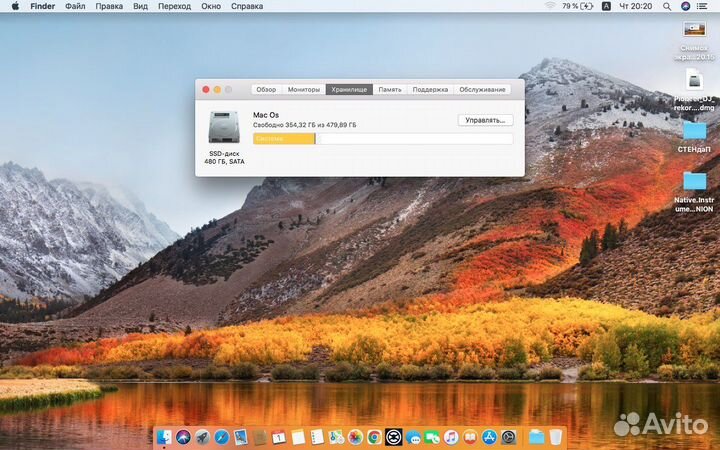Image resolution: width=720 pixels, height=450 pixels.
Task: Switch to the Обзор tab
Action: click(266, 89)
